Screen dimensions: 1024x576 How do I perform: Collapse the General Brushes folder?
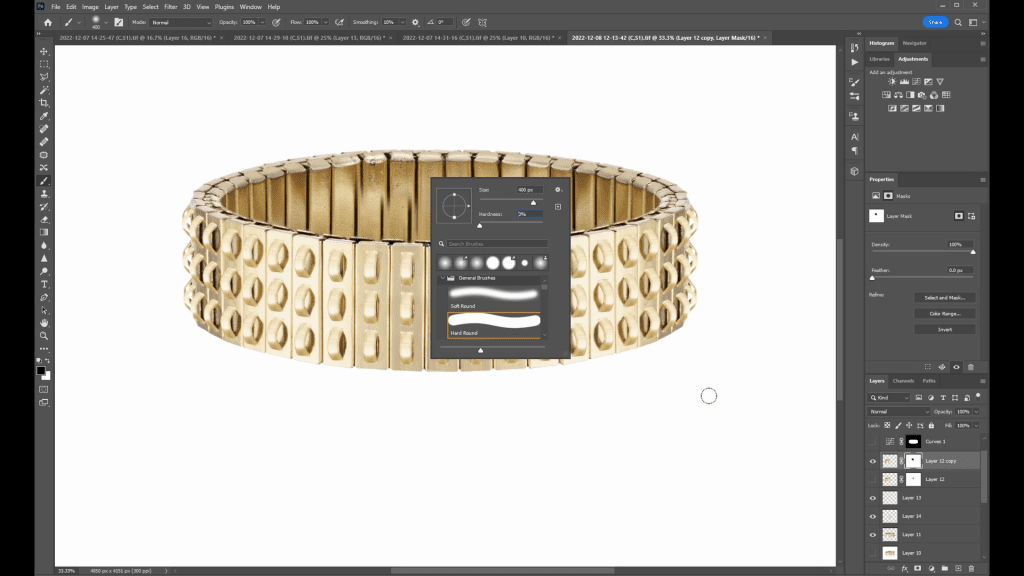pos(442,278)
